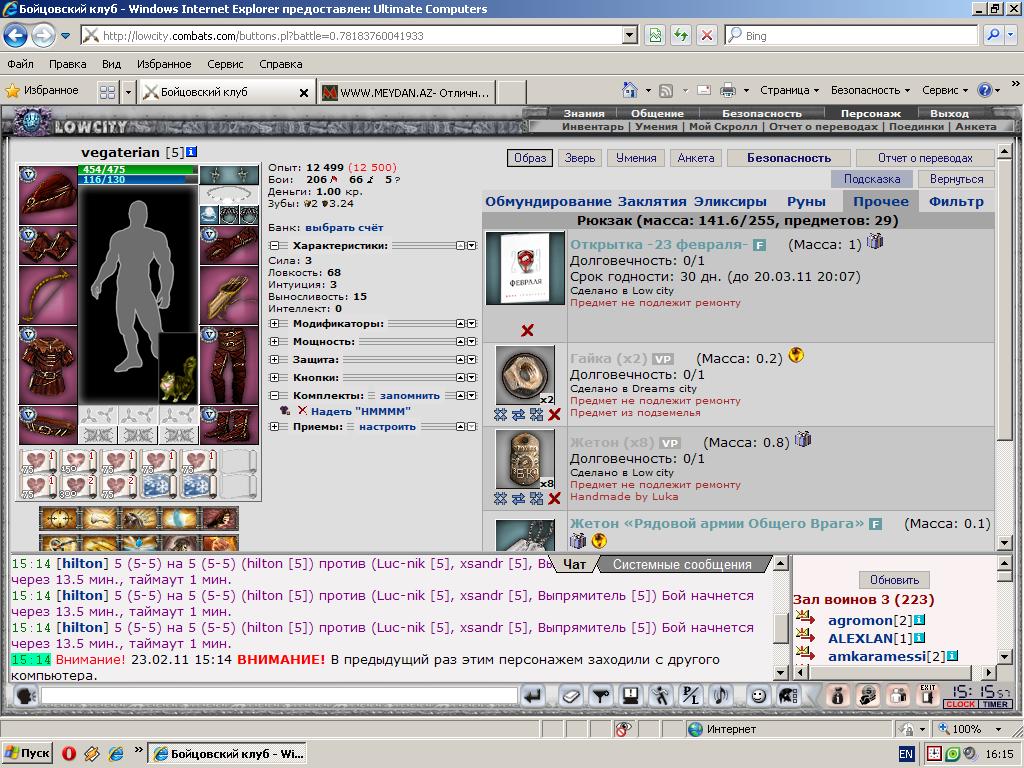Click the equipped leather armor slot
Screen dimensions: 1024x768
(48, 365)
